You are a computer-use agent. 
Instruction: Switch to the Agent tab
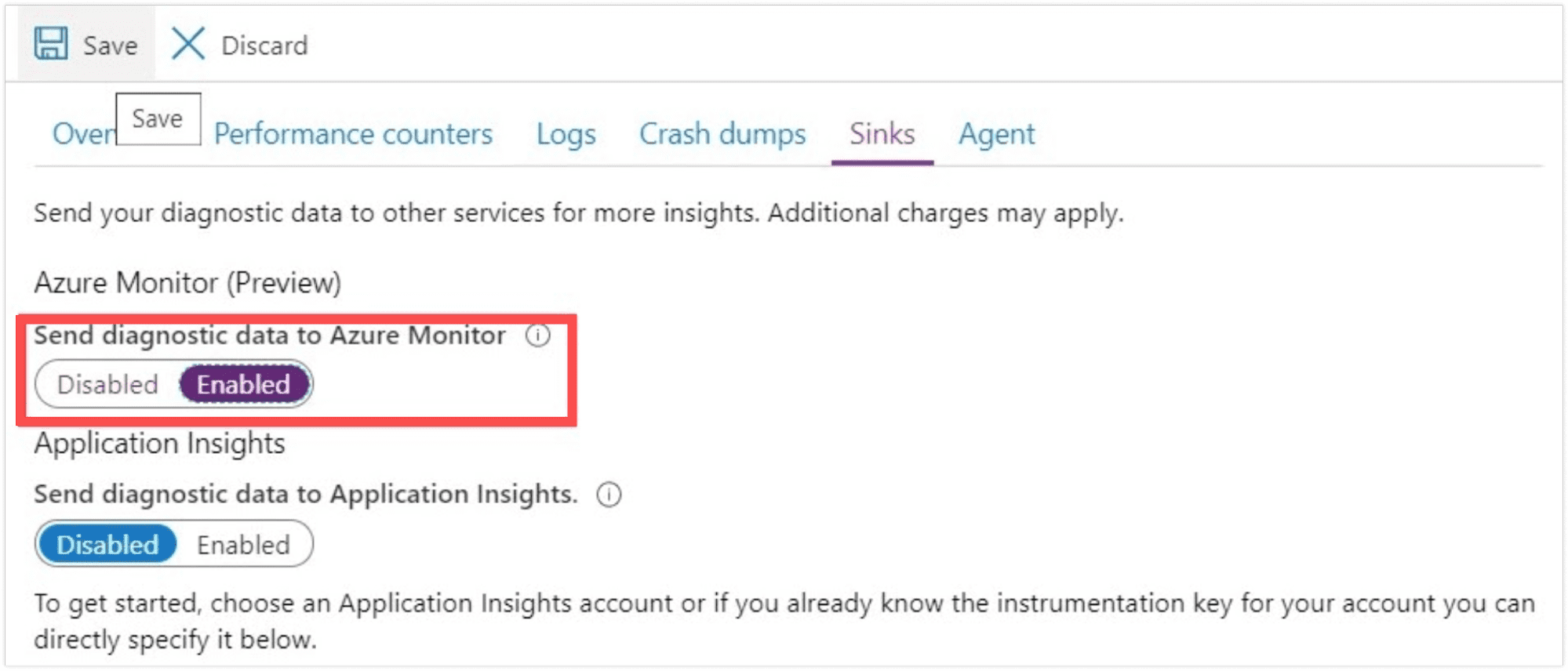996,134
